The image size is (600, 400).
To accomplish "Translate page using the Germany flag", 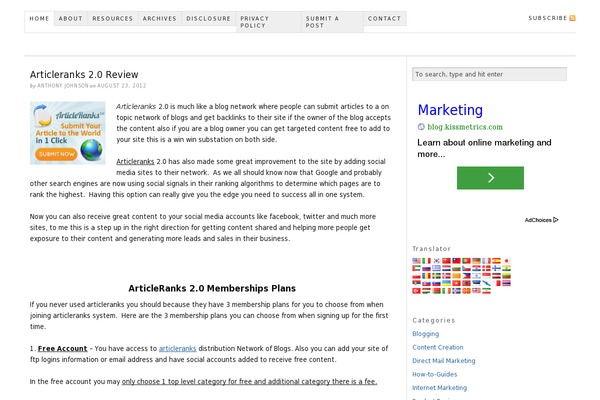I will point(476,261).
